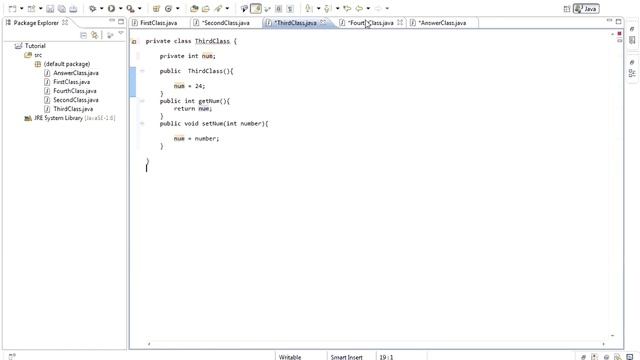Toggle Show Whitespace Characters icon

(x=290, y=9)
